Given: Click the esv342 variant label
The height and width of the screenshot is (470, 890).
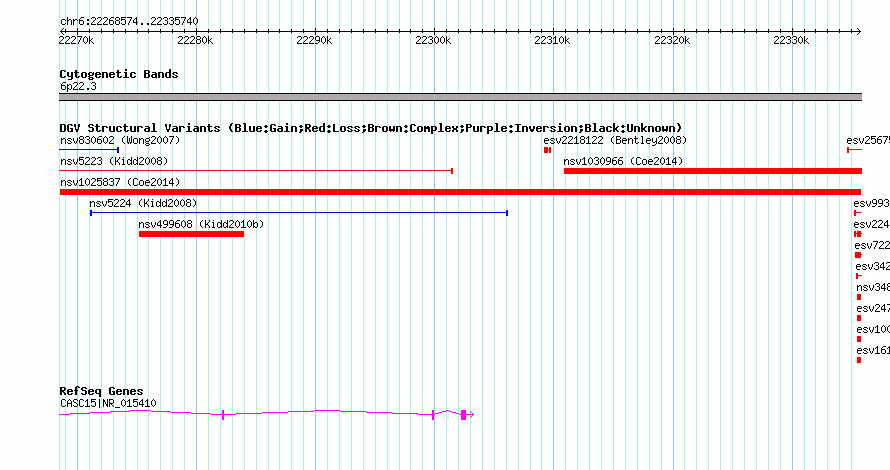Looking at the screenshot, I should tap(872, 266).
